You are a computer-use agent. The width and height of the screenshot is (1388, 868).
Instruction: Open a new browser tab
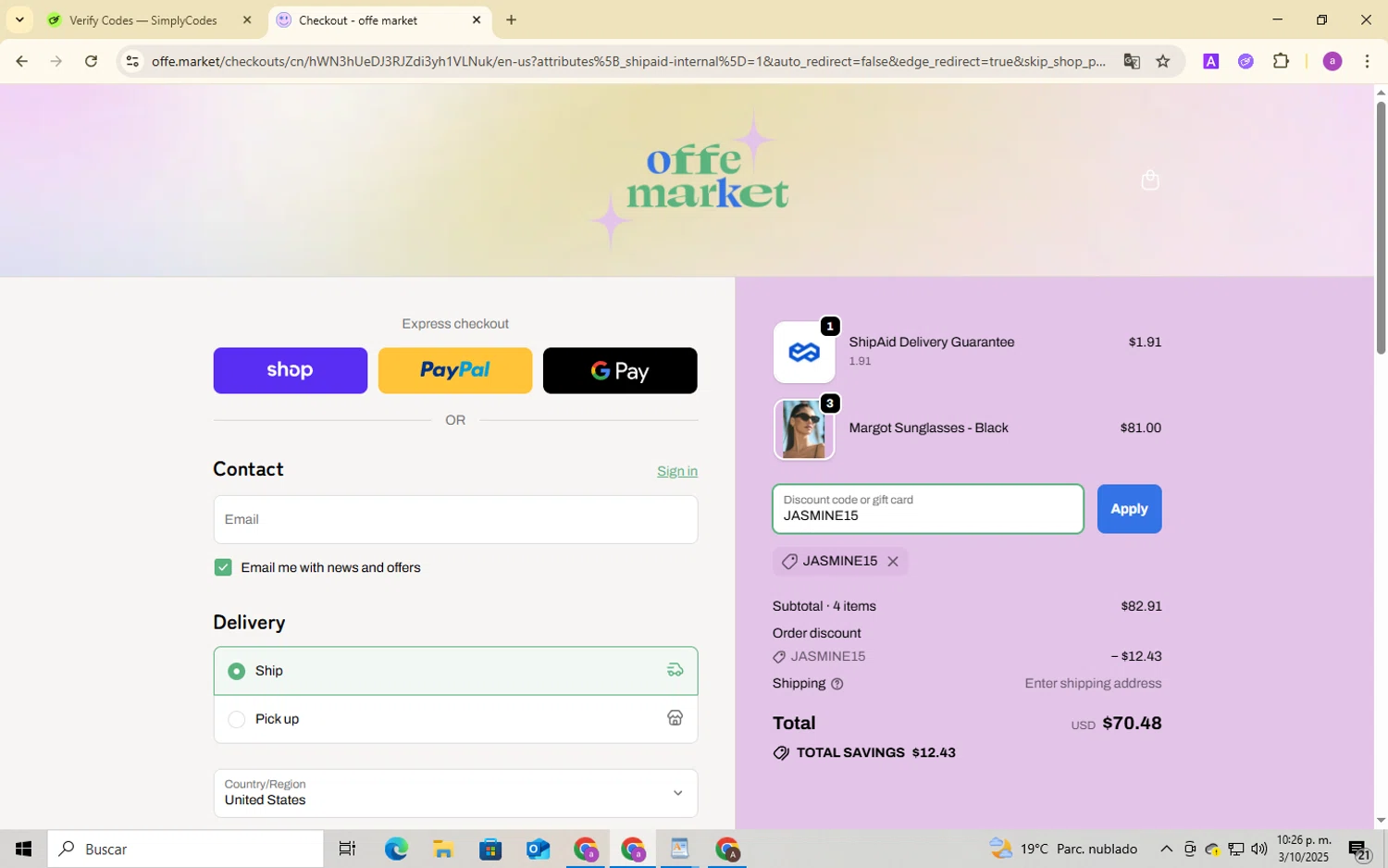[x=511, y=19]
